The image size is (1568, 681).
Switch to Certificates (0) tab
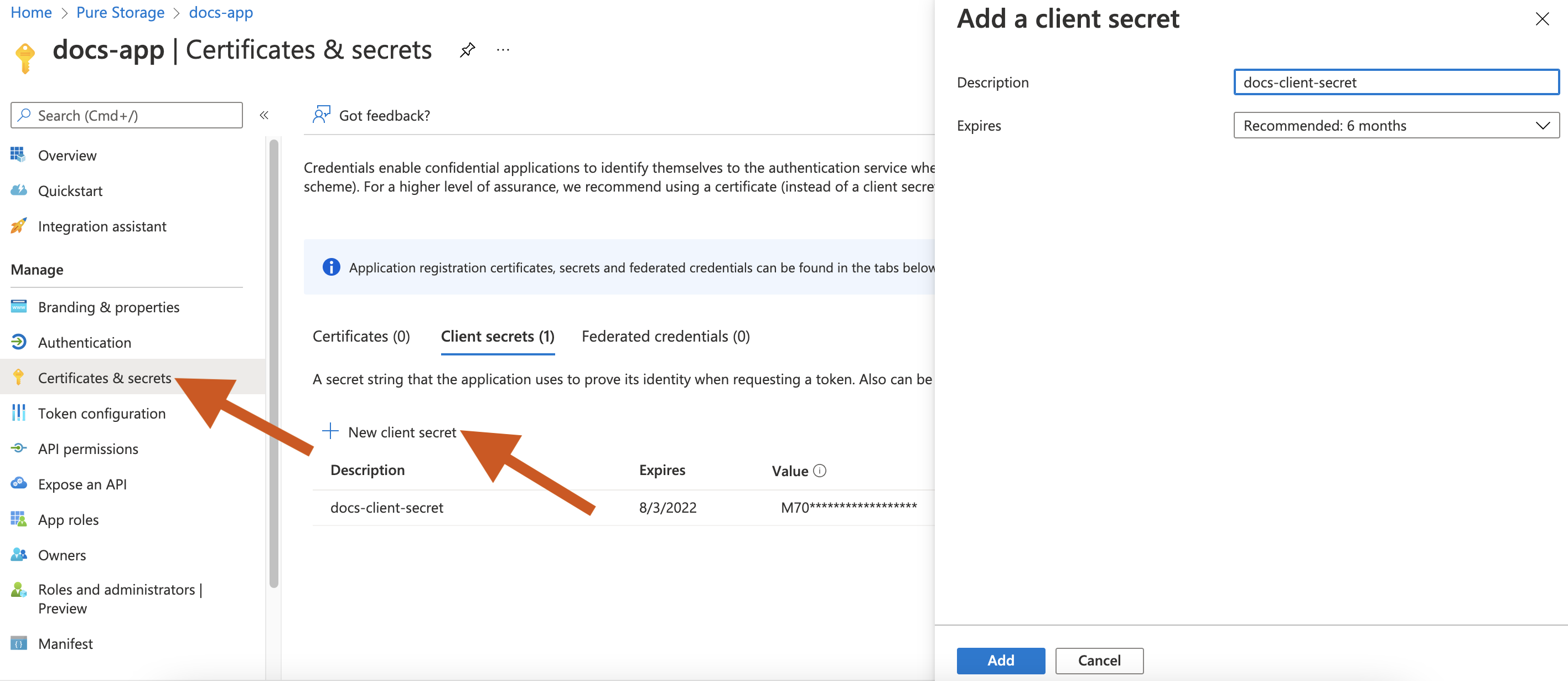coord(361,336)
